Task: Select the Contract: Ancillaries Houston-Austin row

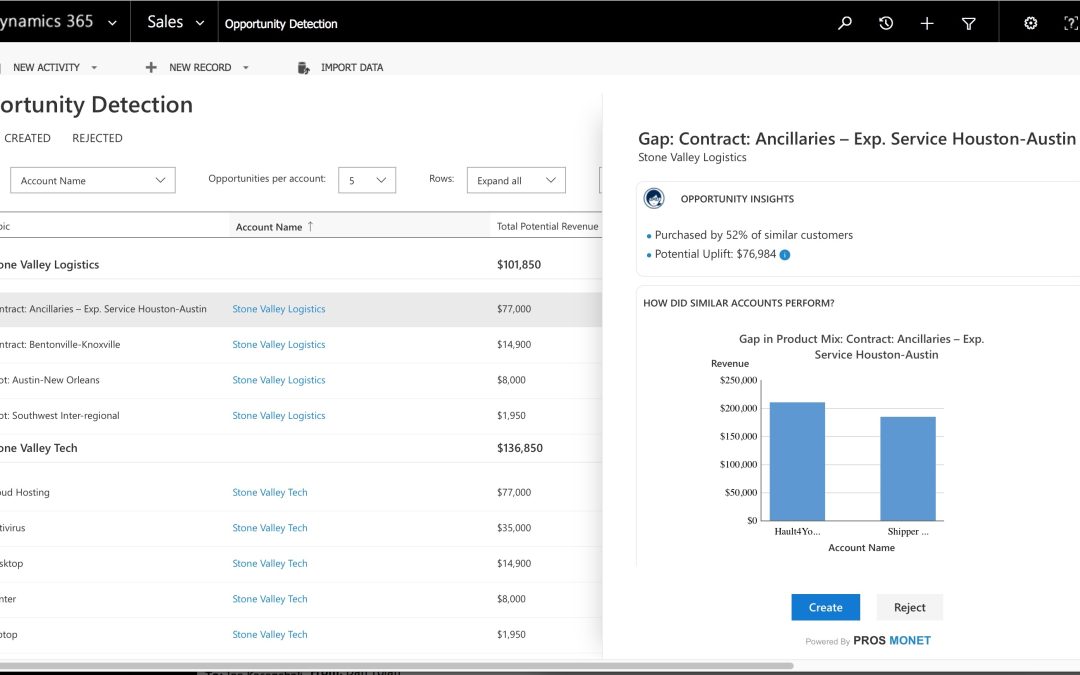Action: (x=301, y=309)
